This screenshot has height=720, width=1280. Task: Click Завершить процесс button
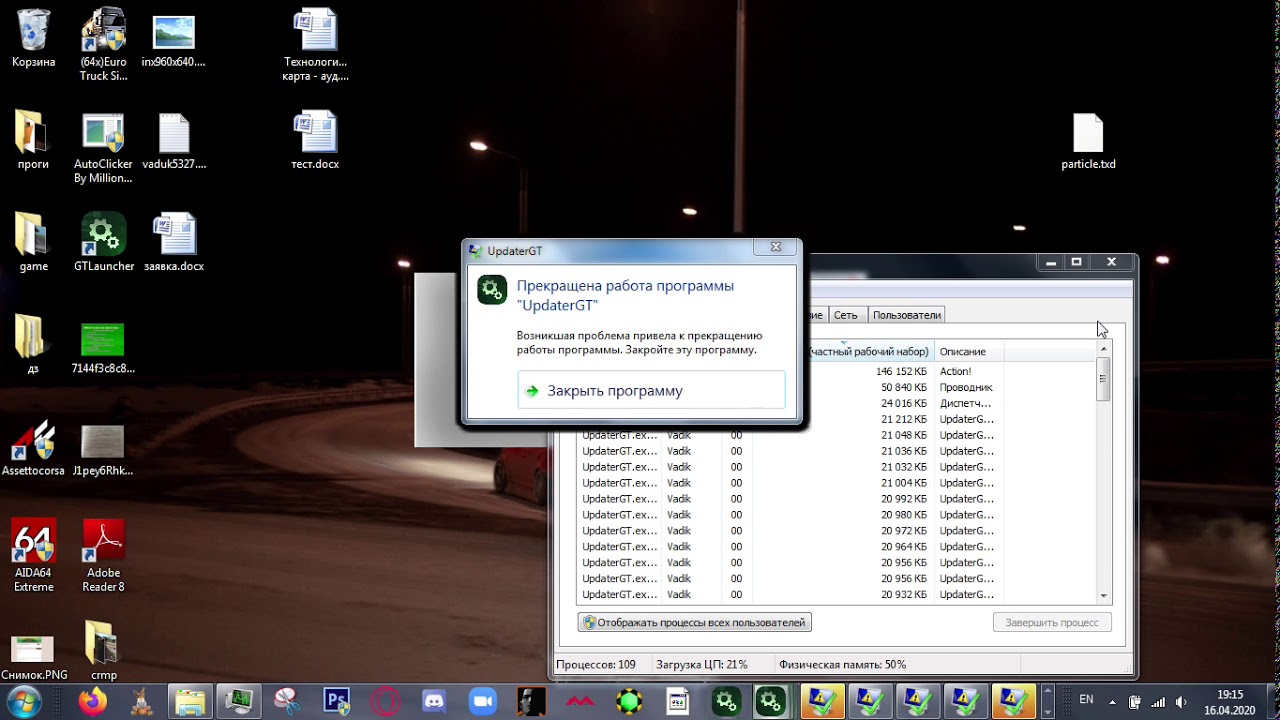(x=1051, y=622)
